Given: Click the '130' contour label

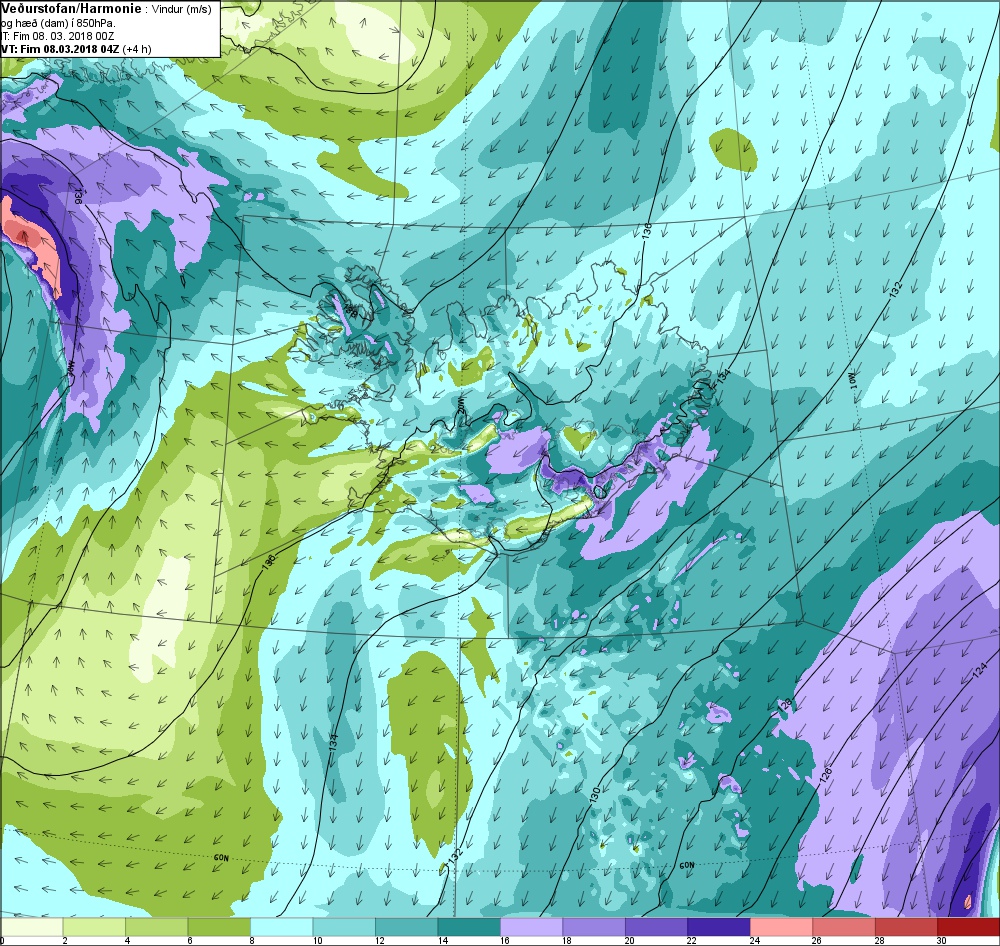Looking at the screenshot, I should point(594,795).
